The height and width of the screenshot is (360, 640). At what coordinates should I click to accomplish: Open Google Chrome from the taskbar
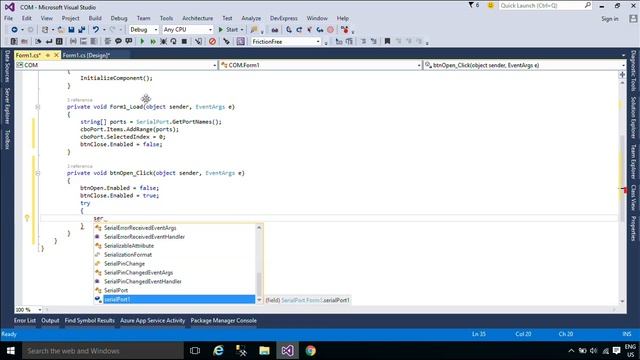(311, 351)
